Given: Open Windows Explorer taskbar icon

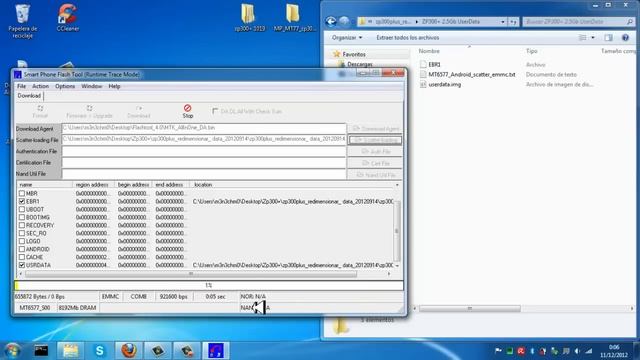Looking at the screenshot, I should click(x=70, y=351).
